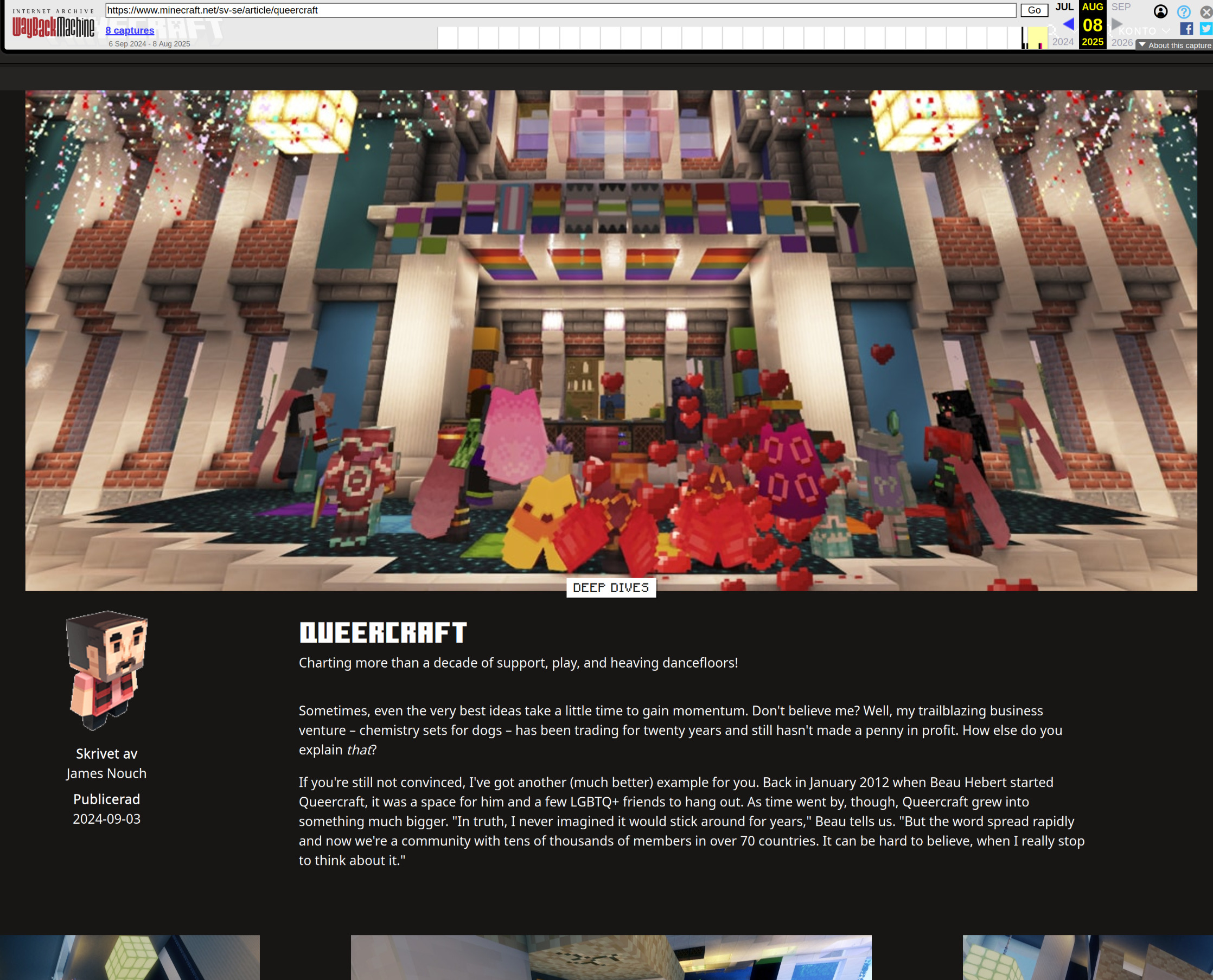
Task: Click the year 2026 label
Action: (x=1122, y=42)
